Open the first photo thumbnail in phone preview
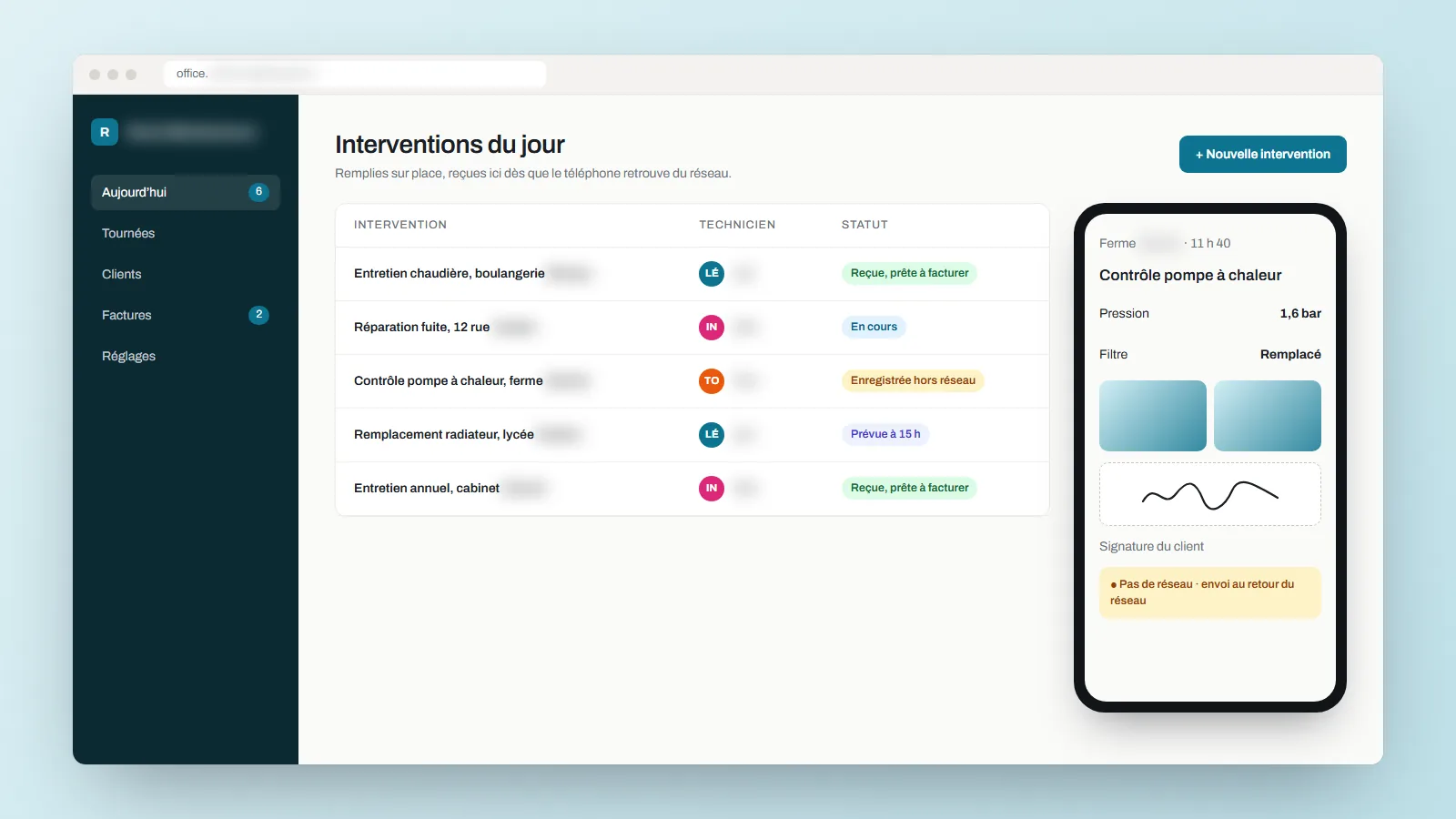The width and height of the screenshot is (1456, 819). click(x=1153, y=416)
